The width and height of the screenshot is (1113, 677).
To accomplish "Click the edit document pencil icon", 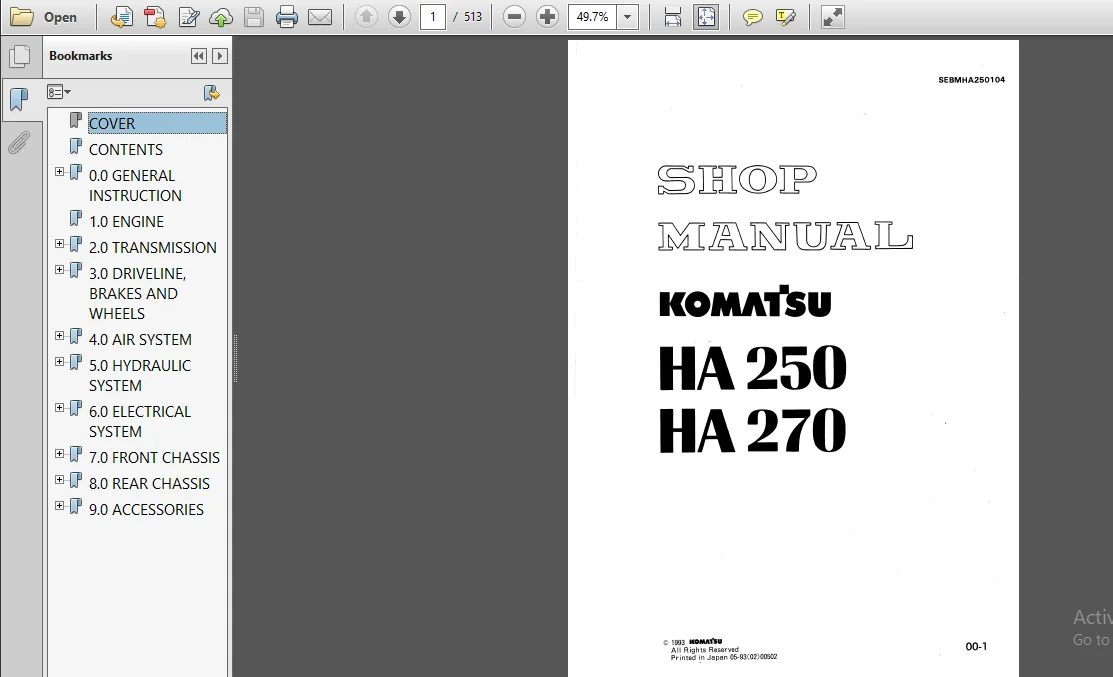I will [189, 17].
